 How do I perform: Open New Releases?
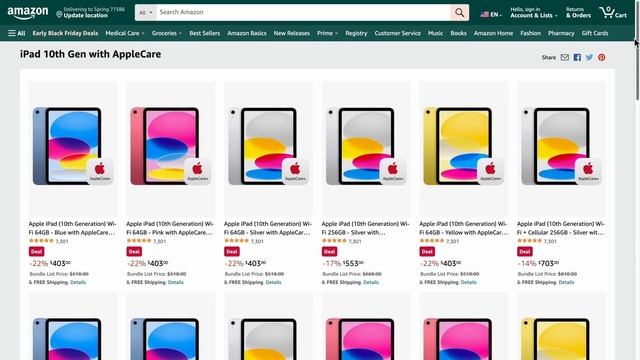pos(292,33)
